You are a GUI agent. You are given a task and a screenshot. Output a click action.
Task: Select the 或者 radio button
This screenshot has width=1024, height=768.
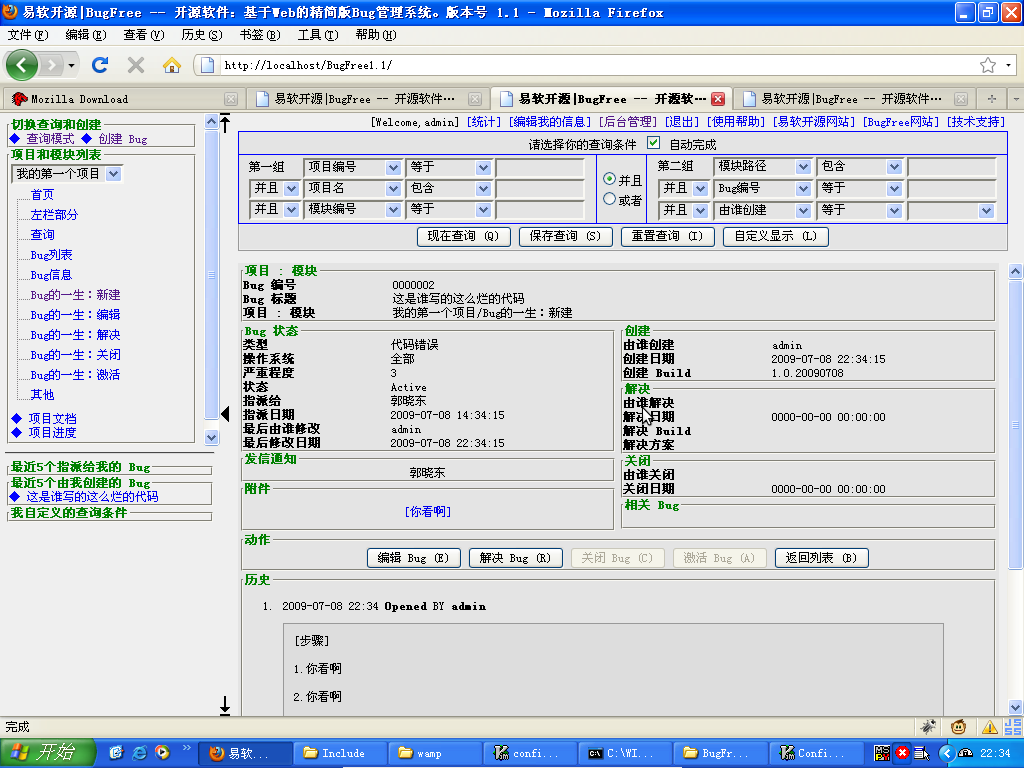(x=609, y=199)
